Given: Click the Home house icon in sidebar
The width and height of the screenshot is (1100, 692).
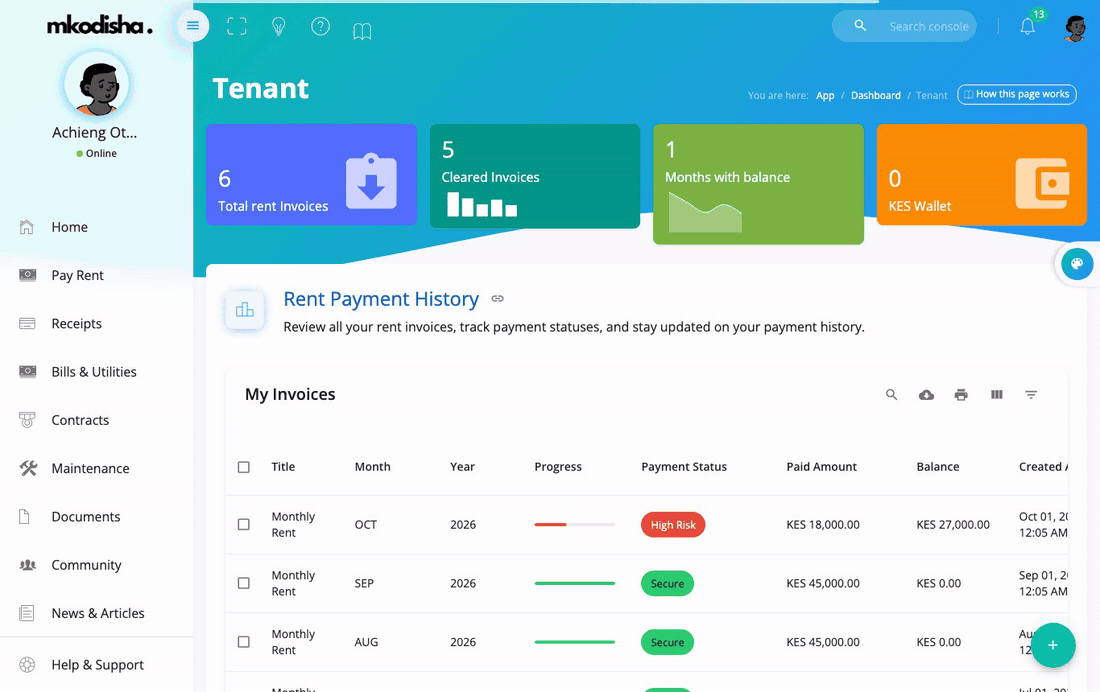Looking at the screenshot, I should click(27, 227).
